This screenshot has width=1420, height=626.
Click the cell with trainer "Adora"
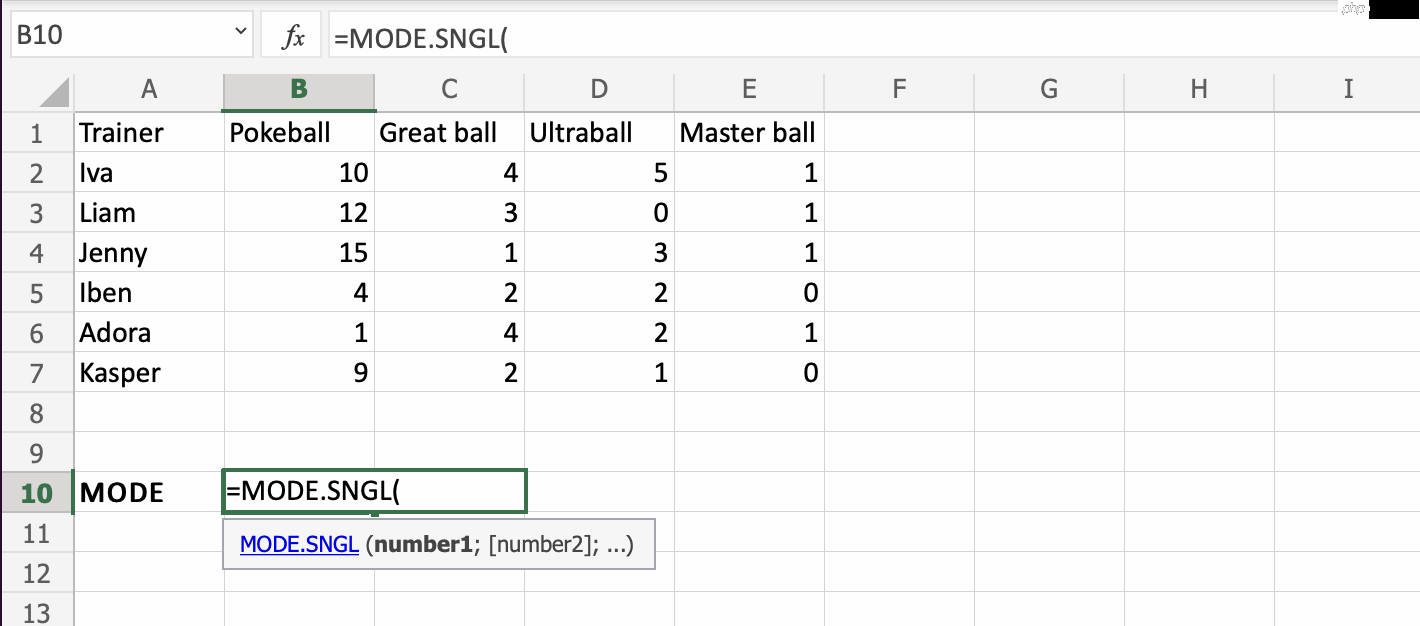click(x=149, y=332)
